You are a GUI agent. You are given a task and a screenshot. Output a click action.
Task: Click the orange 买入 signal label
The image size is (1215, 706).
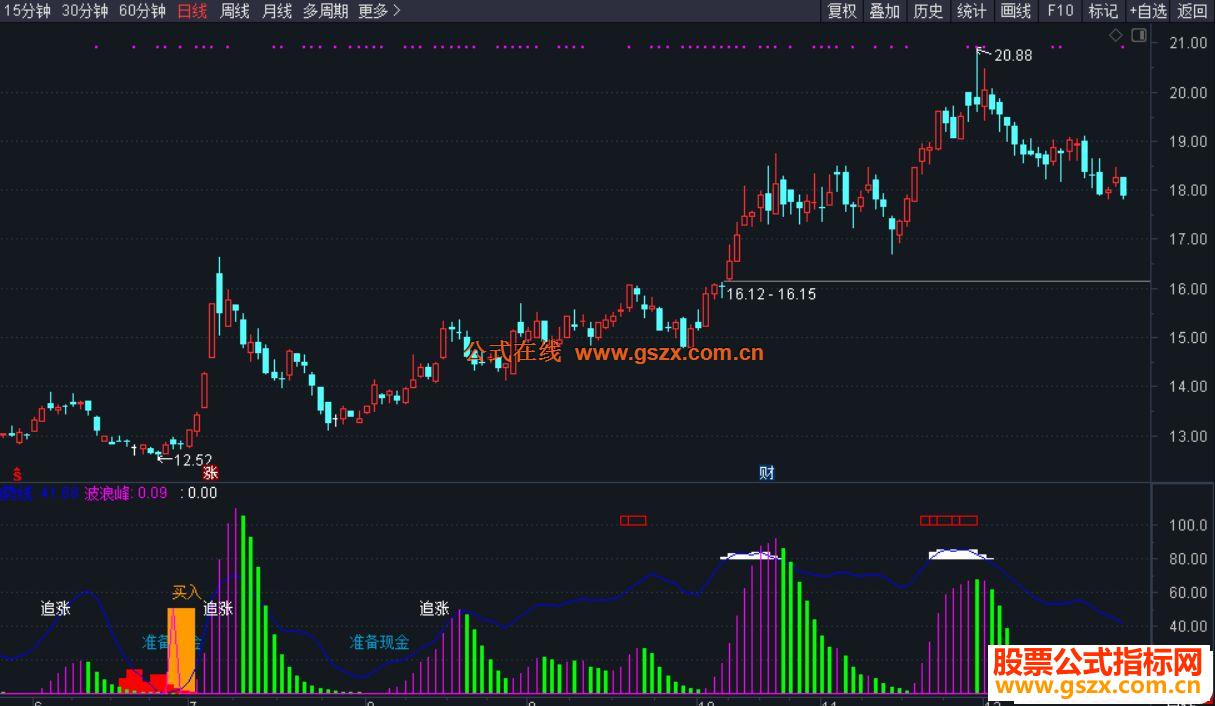pyautogui.click(x=187, y=592)
